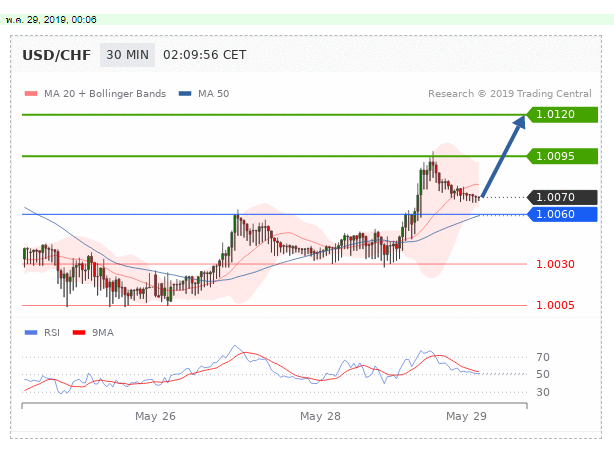Screen dimensions: 614x451
Task: Click the RSI legend swatch
Action: [31, 332]
